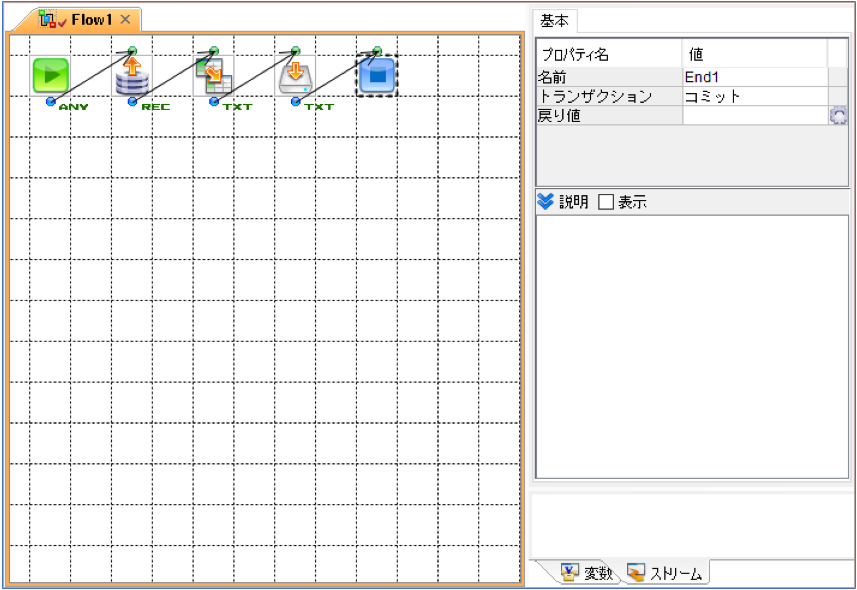This screenshot has width=857, height=590.
Task: Close the Flow1 tab
Action: coord(125,19)
